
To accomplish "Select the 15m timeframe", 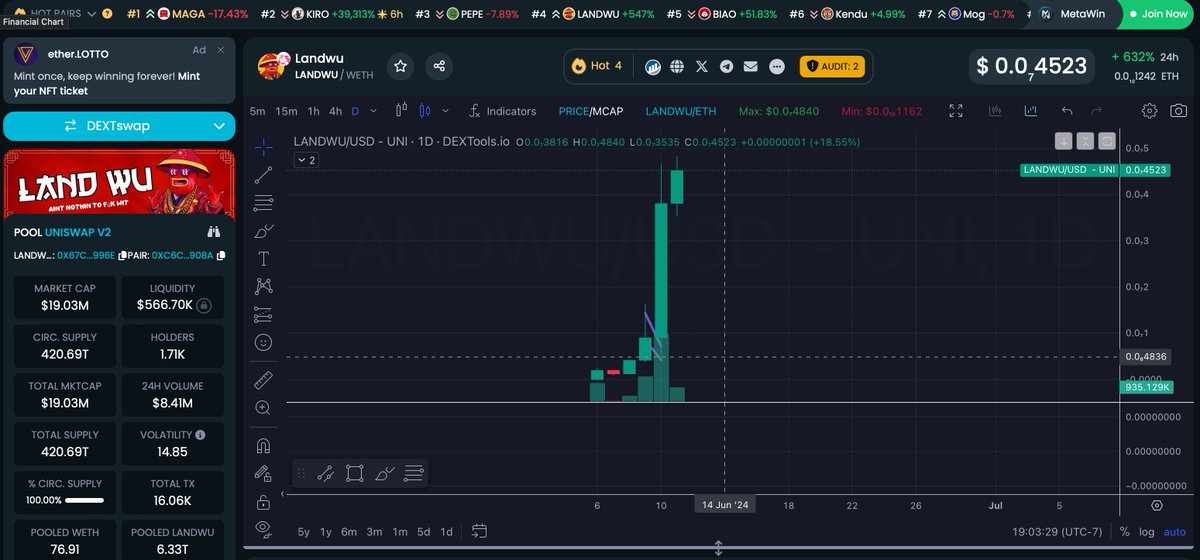I will point(286,111).
